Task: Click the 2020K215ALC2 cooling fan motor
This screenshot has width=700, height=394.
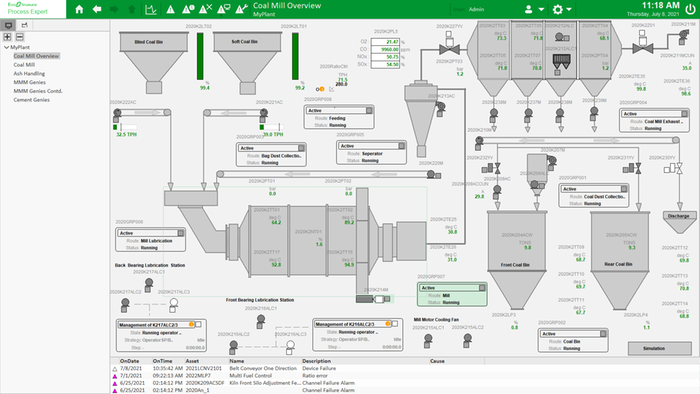Action: pos(467,341)
